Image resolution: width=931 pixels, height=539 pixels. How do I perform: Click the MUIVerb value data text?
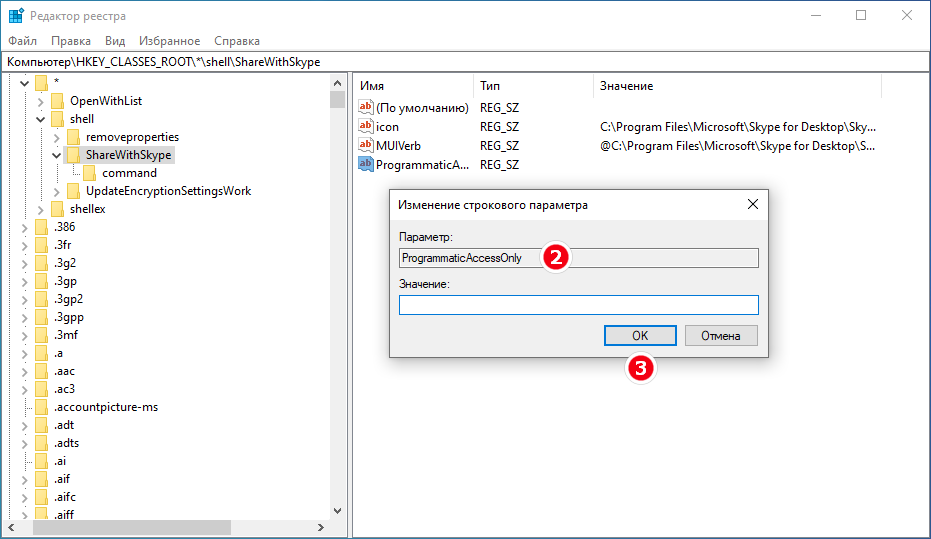pos(737,145)
